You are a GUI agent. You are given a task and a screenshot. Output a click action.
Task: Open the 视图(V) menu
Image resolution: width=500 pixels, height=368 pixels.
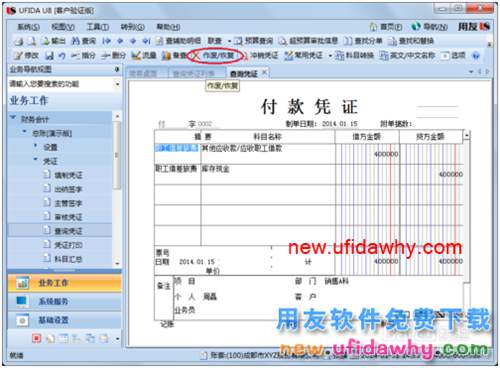(x=63, y=27)
